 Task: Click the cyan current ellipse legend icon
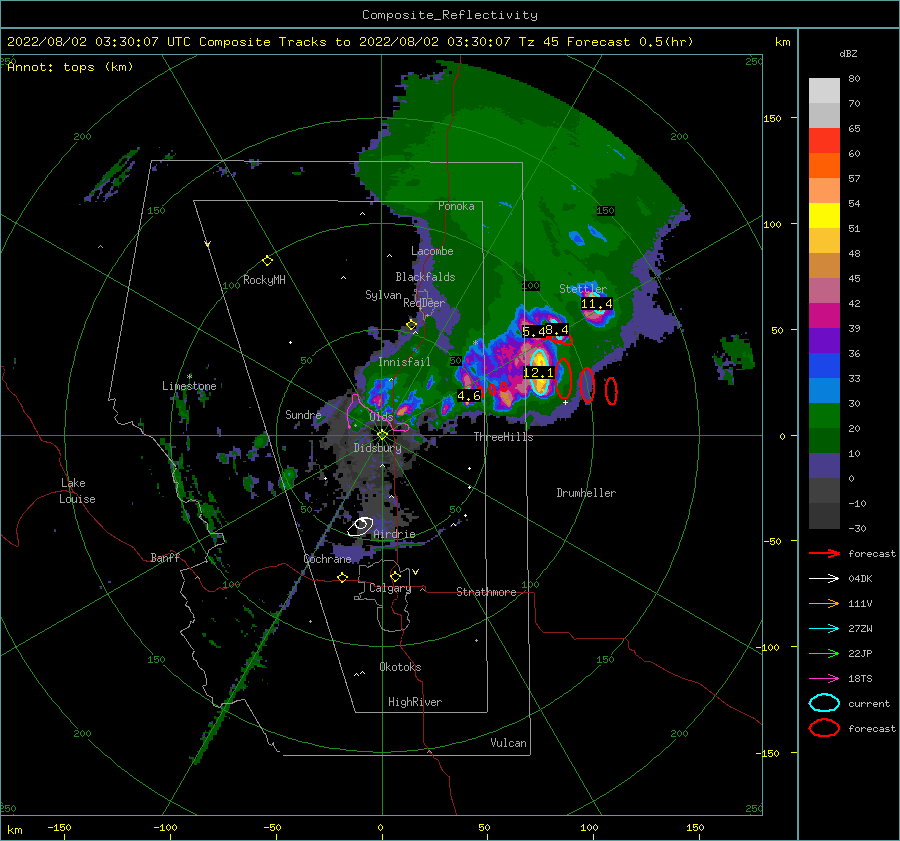click(x=824, y=703)
